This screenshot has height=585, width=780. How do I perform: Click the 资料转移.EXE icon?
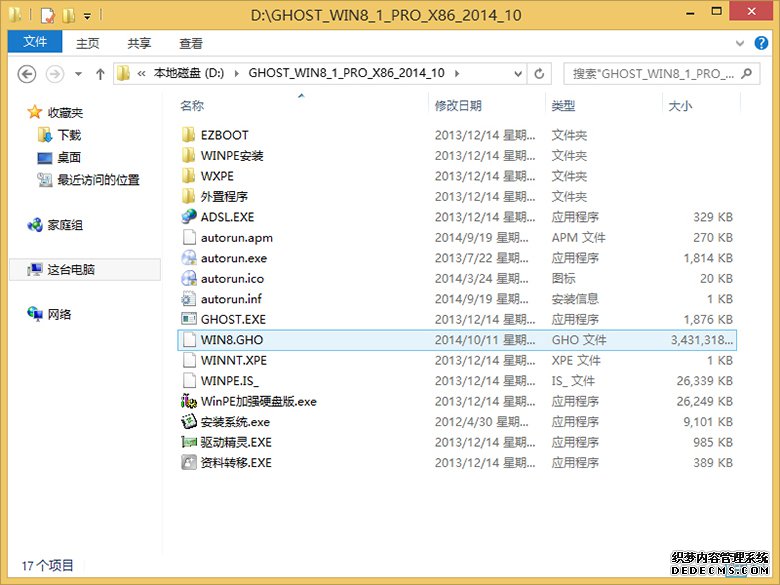tap(189, 462)
